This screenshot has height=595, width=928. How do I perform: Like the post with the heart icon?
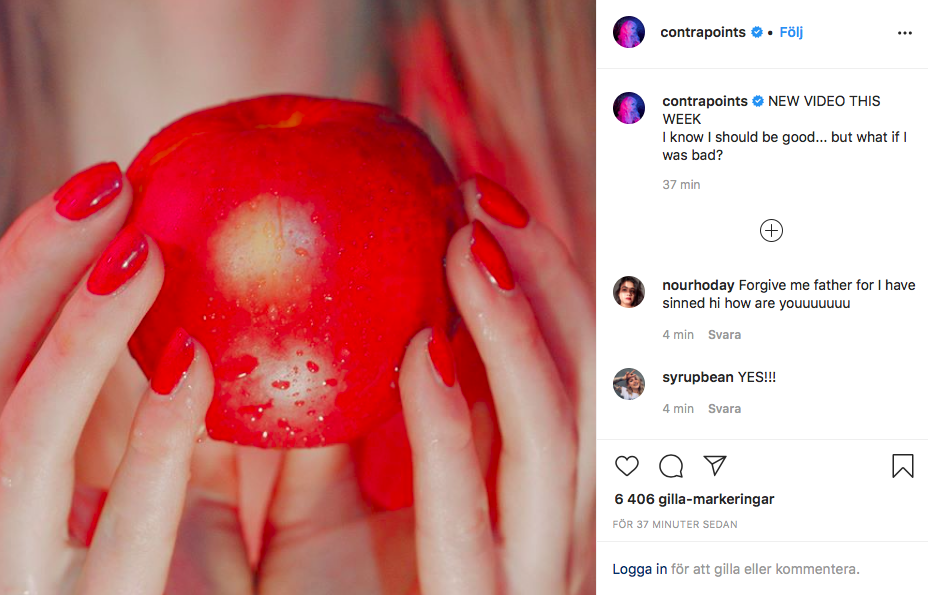627,466
